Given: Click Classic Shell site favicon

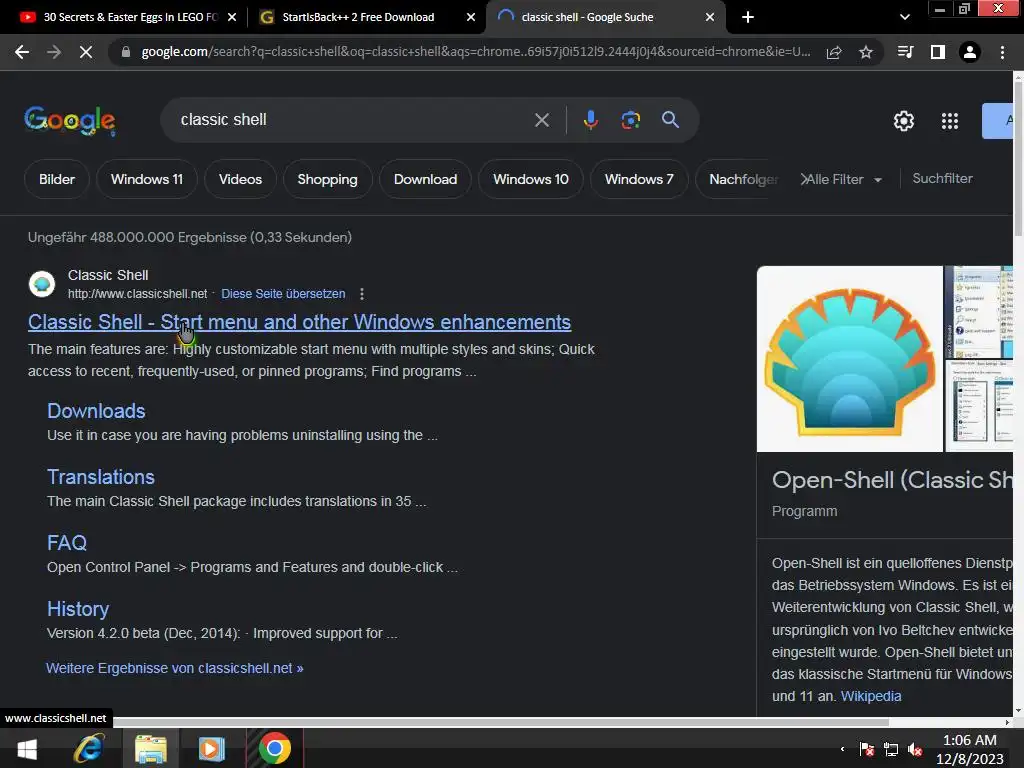Looking at the screenshot, I should (42, 284).
